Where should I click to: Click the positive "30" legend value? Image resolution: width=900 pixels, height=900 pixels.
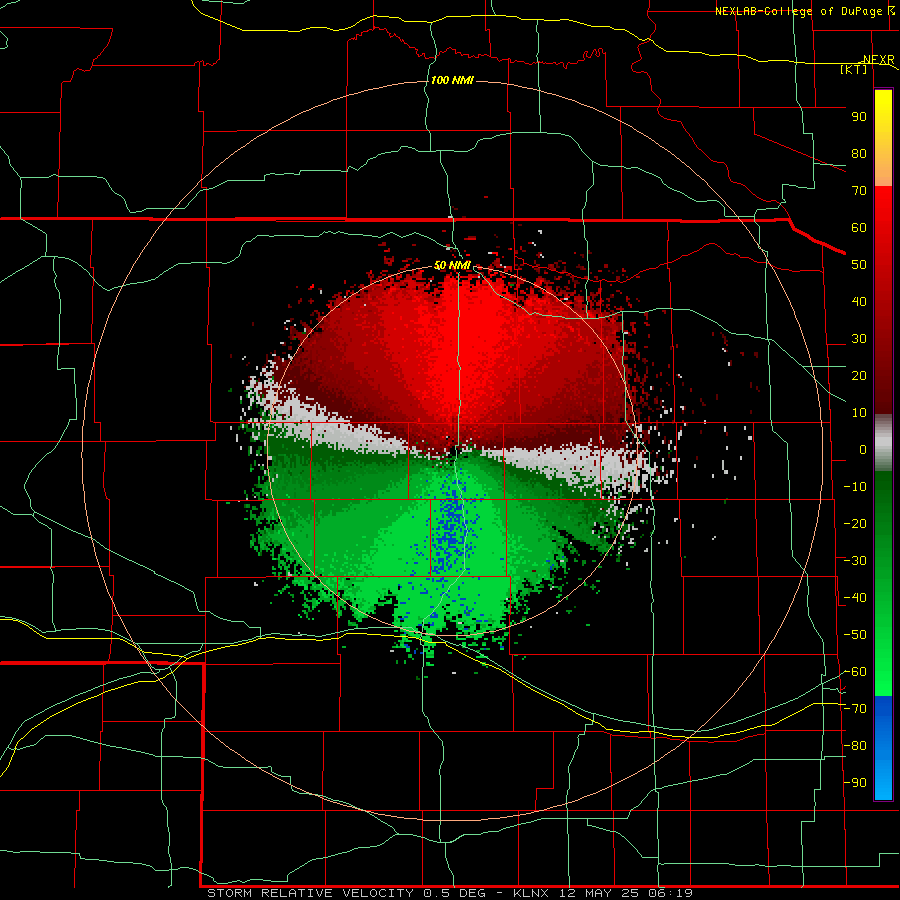coord(859,339)
